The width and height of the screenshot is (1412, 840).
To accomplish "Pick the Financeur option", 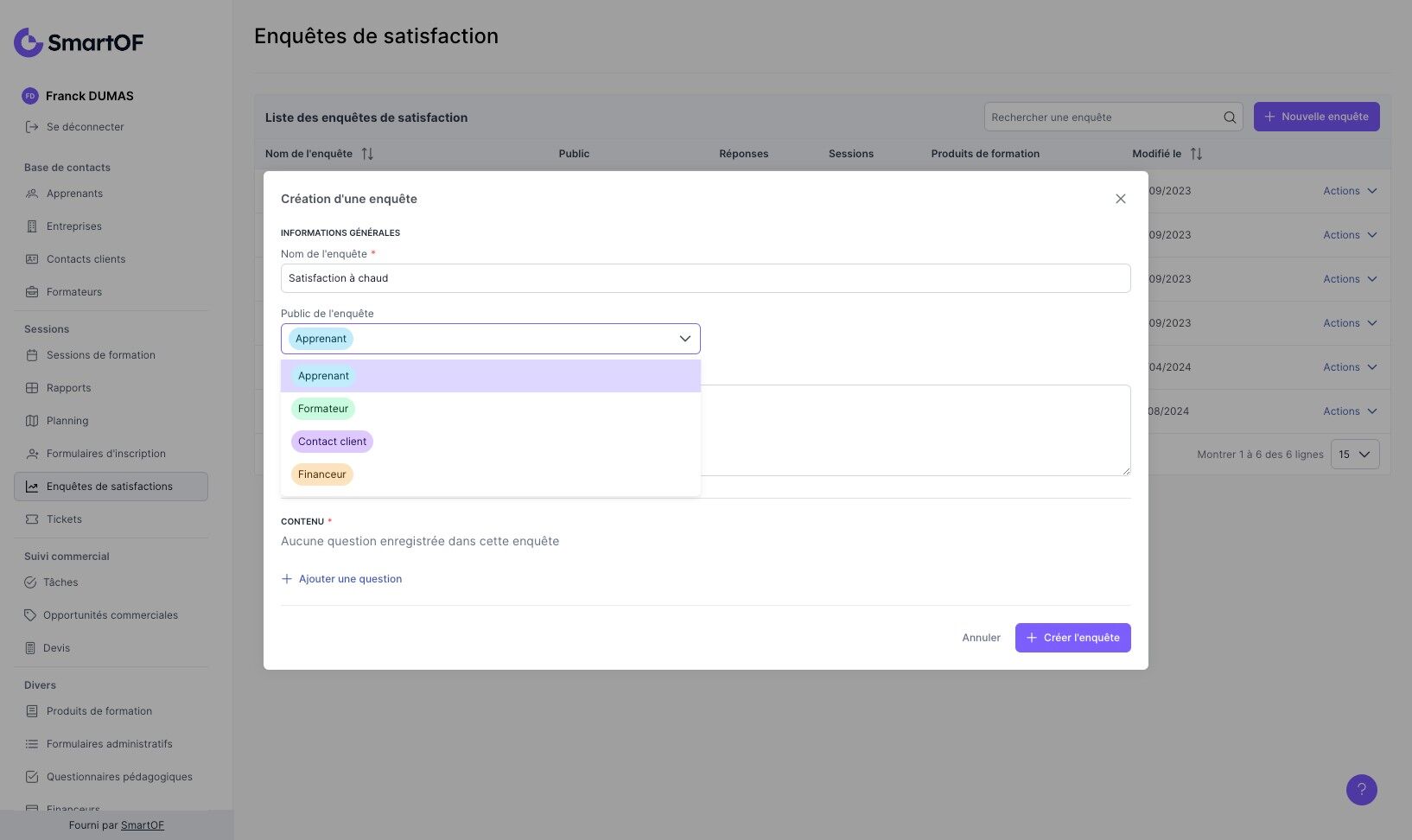I will (x=321, y=474).
